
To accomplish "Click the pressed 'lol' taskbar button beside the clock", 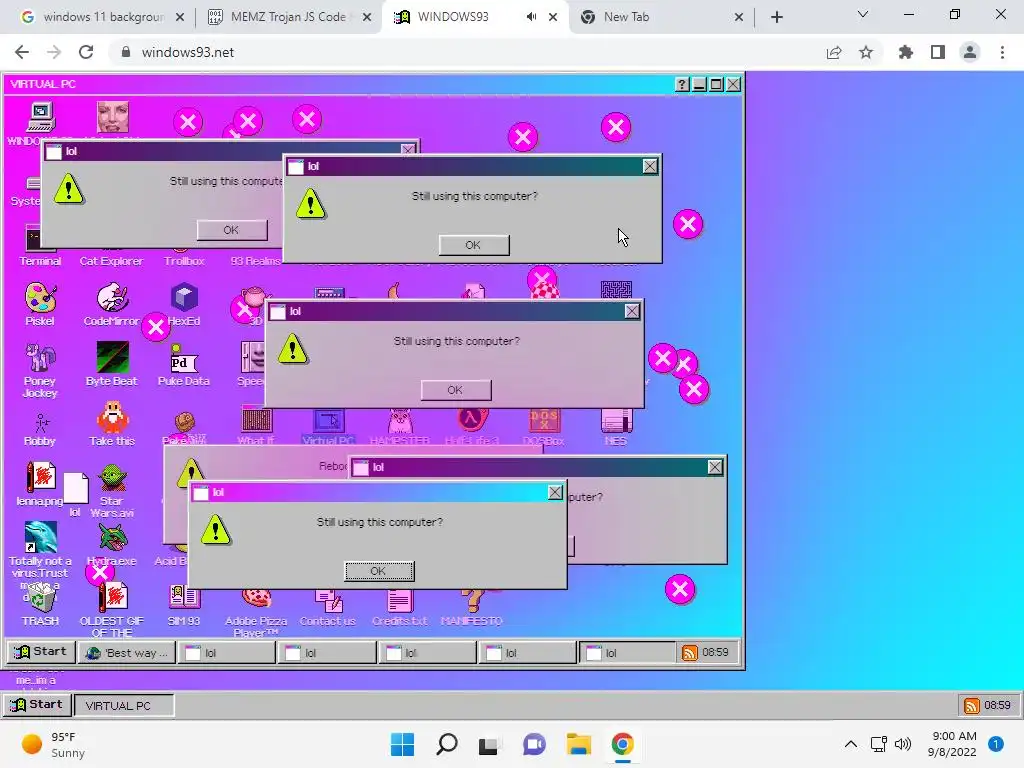I will tap(627, 652).
